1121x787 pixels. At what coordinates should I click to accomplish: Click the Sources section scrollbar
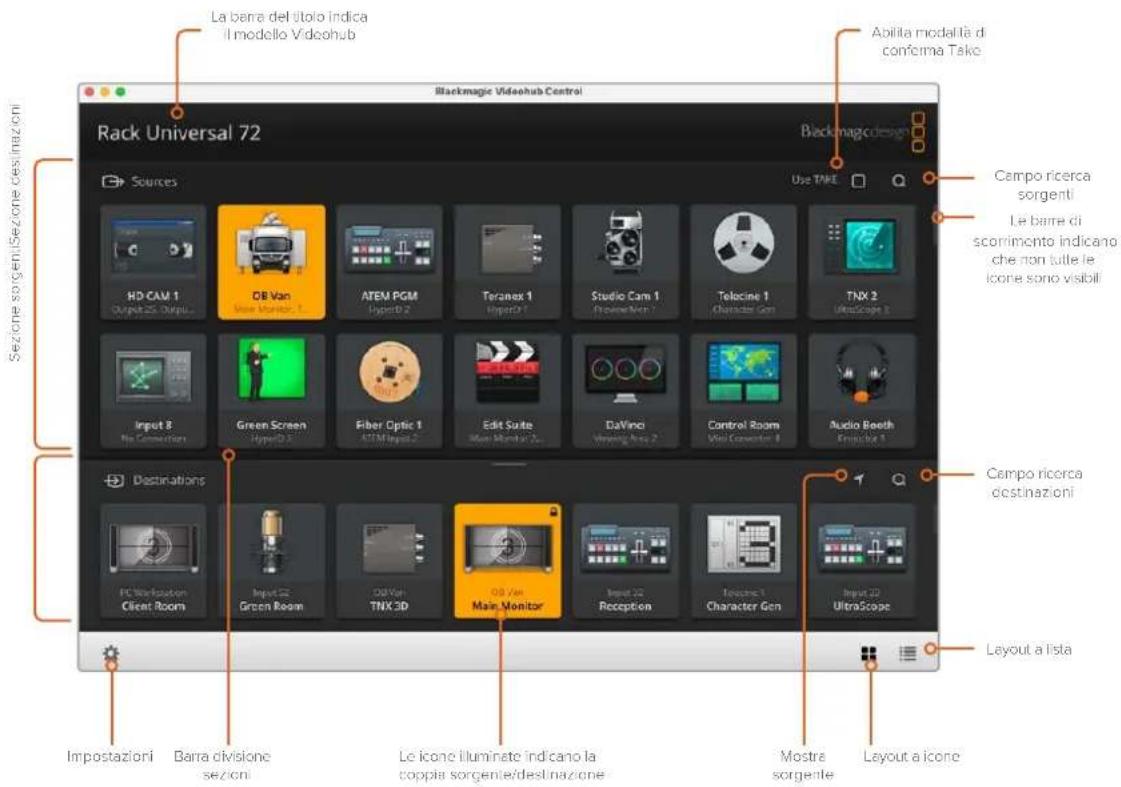(x=934, y=227)
